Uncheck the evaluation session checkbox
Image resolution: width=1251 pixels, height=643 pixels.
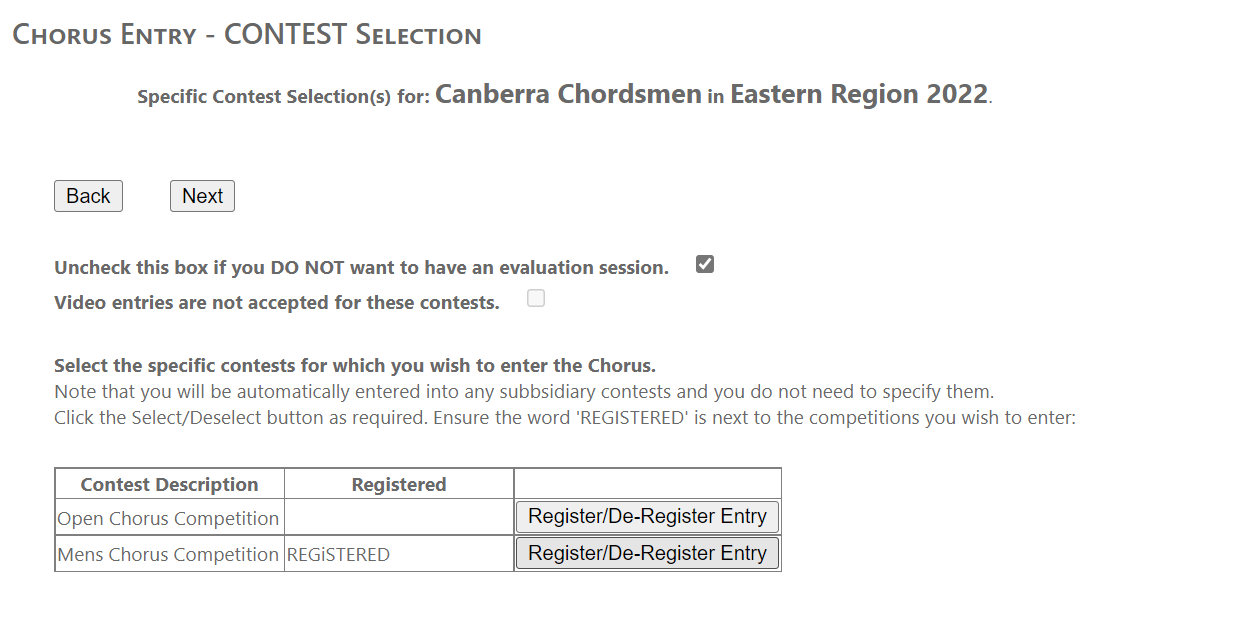point(705,265)
